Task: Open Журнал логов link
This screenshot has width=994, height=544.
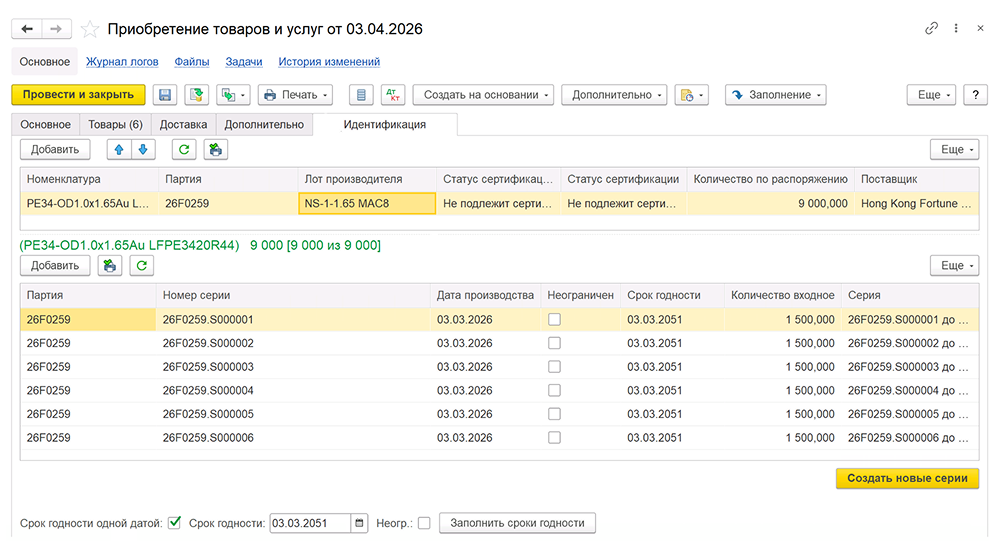Action: pos(122,62)
